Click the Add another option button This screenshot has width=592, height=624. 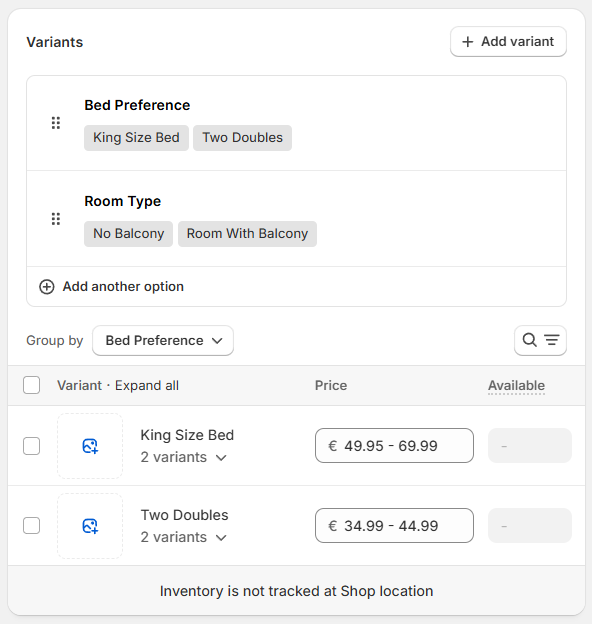(111, 287)
